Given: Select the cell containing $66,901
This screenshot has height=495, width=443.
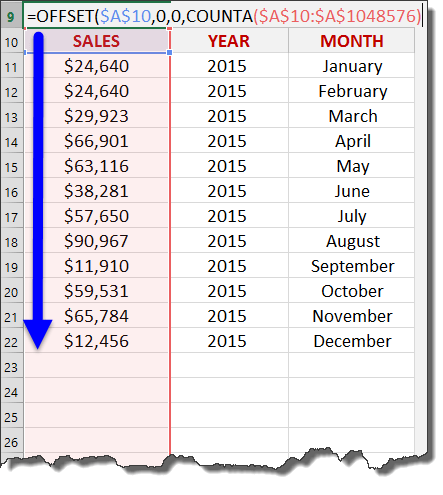Looking at the screenshot, I should tap(97, 141).
